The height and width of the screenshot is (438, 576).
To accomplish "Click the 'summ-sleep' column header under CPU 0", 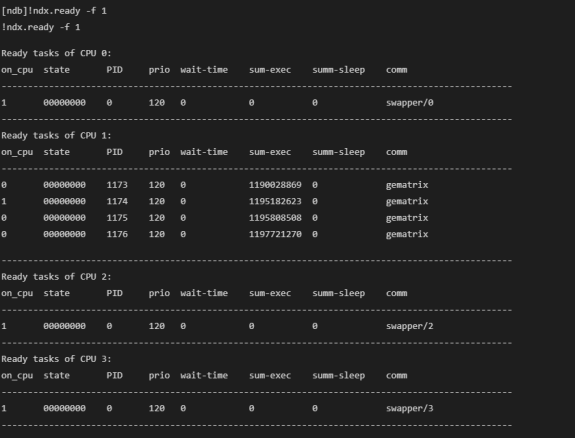I will click(339, 70).
